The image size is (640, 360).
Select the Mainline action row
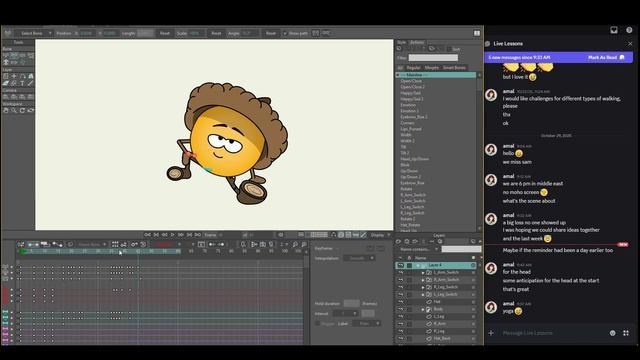[x=436, y=75]
